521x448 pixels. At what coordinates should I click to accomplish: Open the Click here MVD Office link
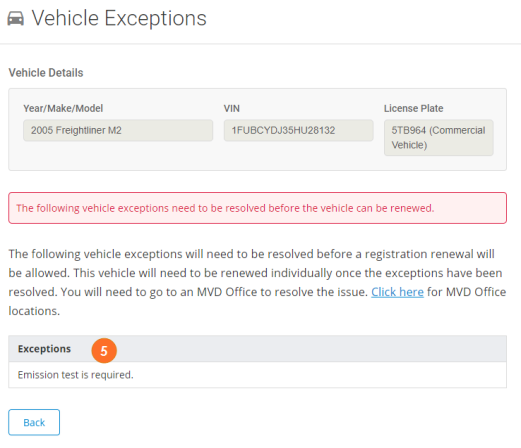pyautogui.click(x=397, y=292)
